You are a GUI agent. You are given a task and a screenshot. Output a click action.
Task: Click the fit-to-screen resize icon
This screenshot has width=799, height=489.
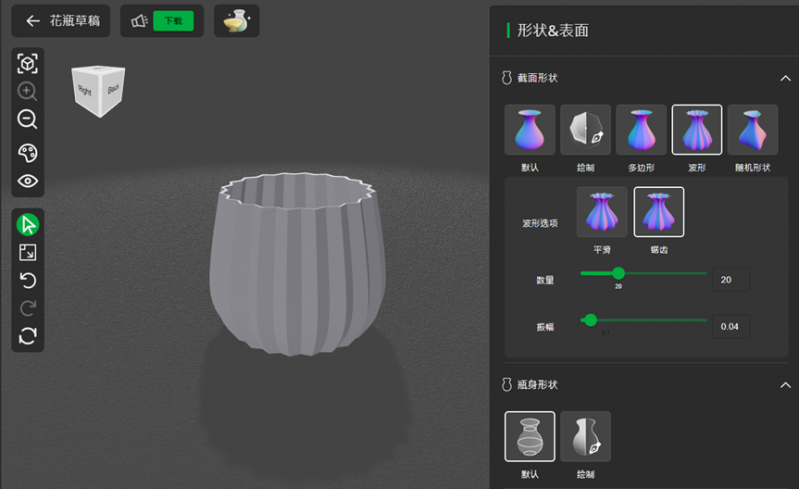pyautogui.click(x=28, y=253)
